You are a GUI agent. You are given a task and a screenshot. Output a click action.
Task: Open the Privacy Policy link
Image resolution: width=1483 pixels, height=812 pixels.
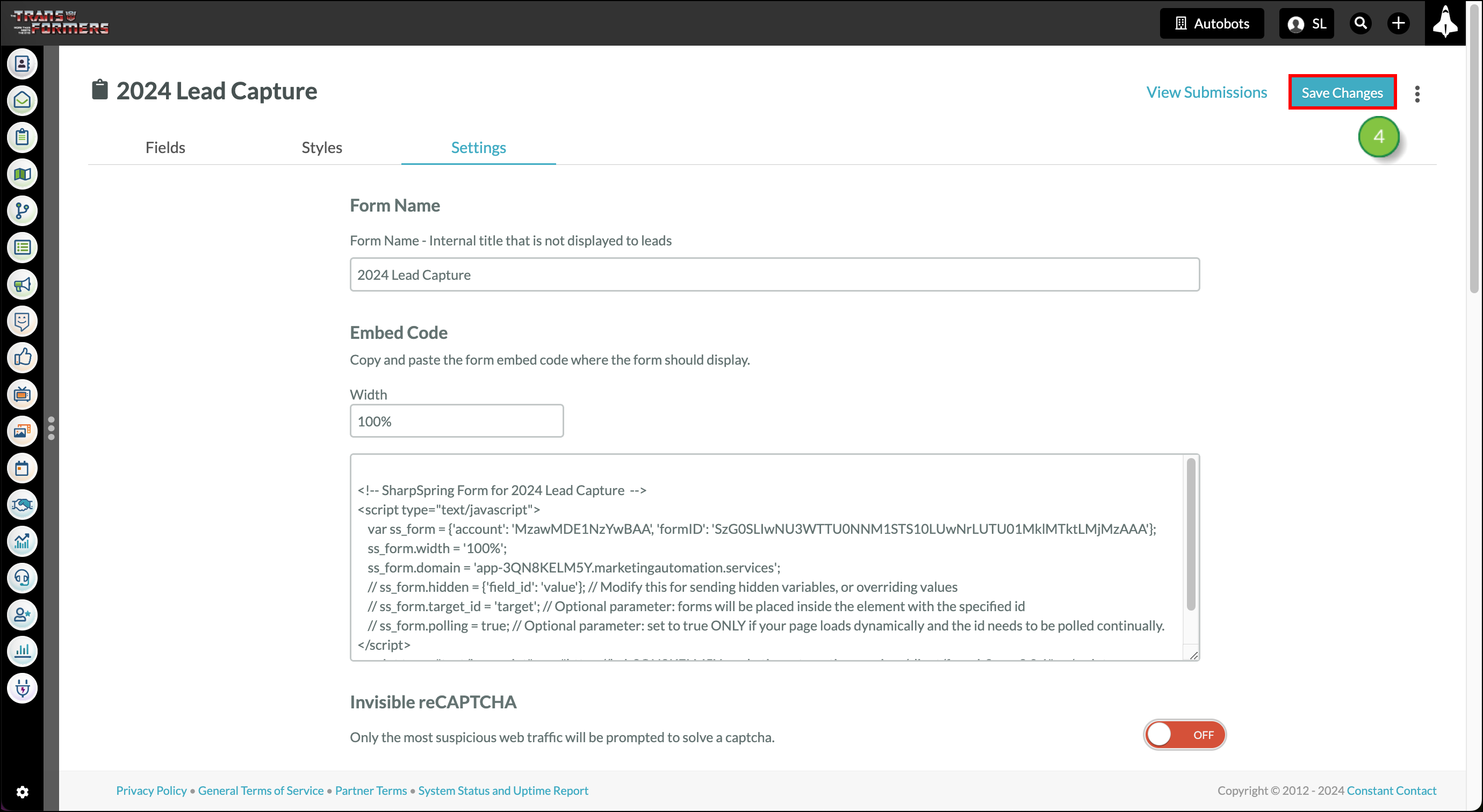coord(152,791)
